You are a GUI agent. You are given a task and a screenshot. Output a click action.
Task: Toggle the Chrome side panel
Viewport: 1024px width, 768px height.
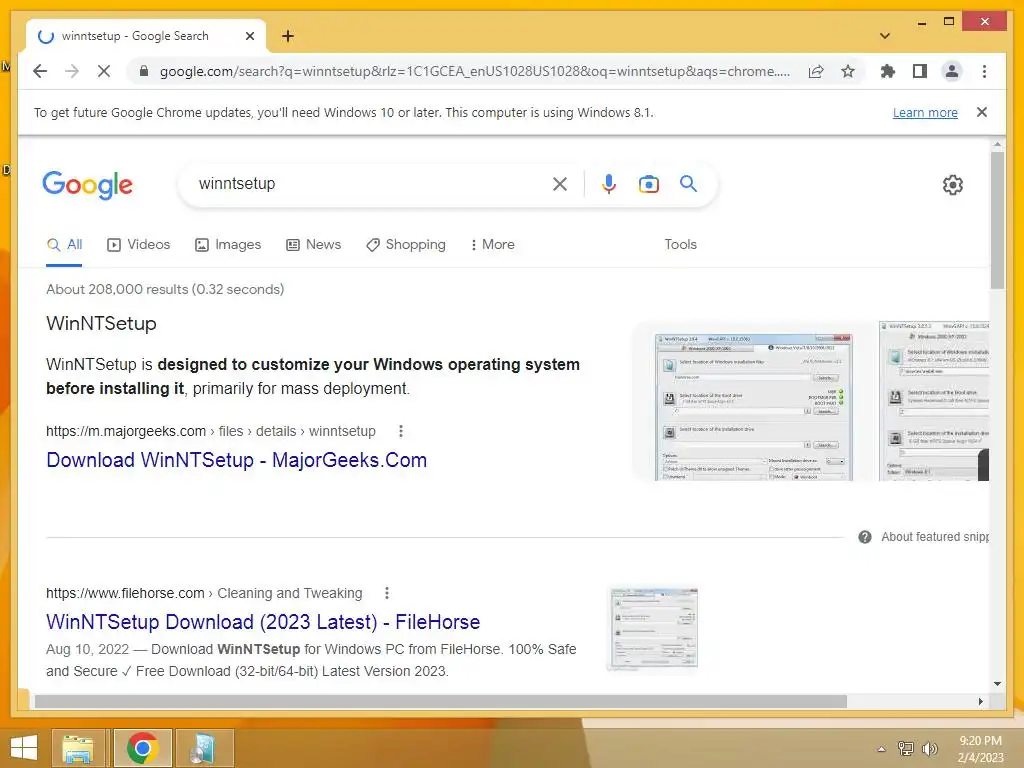click(x=920, y=71)
